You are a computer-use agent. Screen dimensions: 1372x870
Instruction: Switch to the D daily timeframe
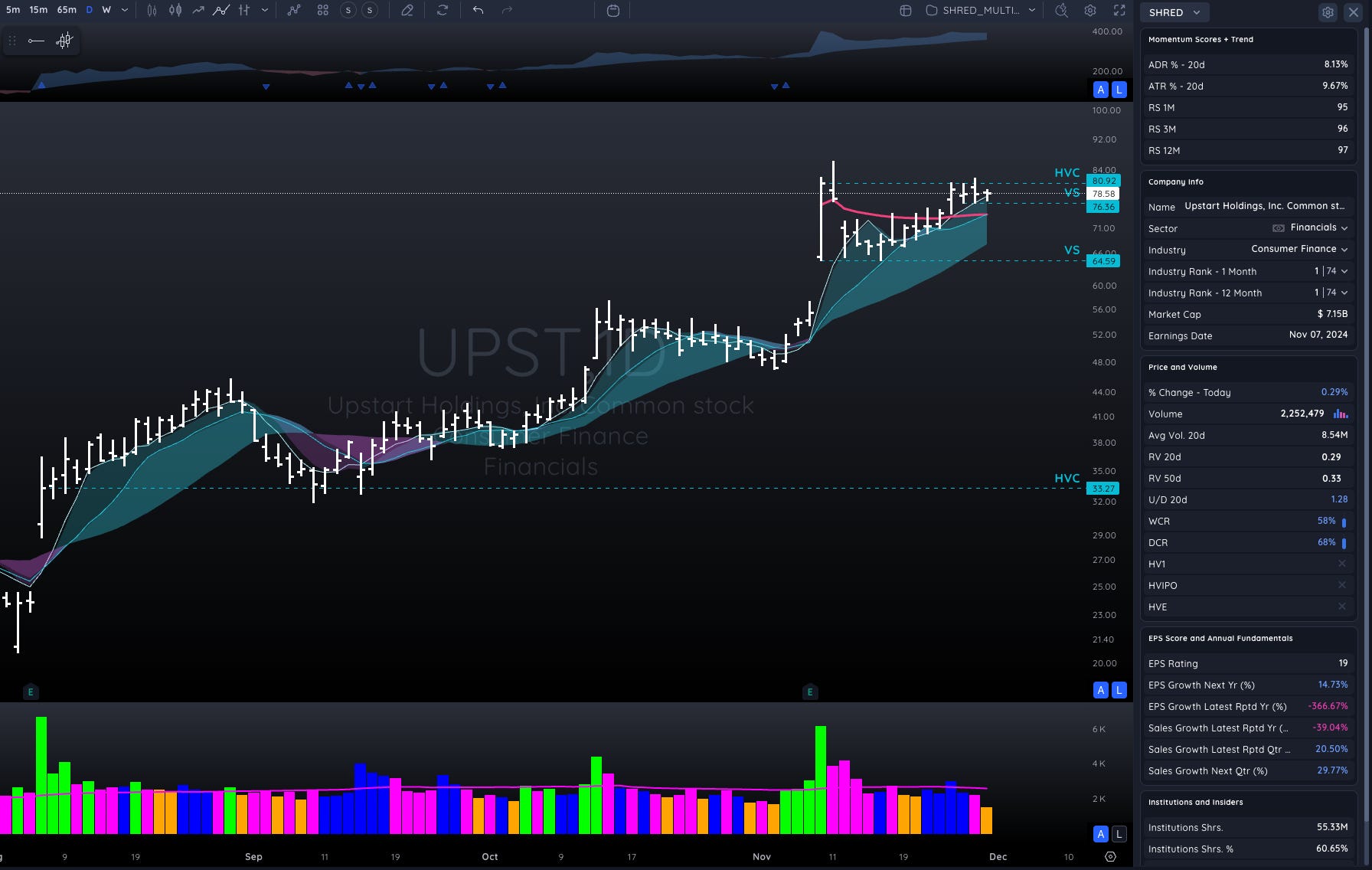(89, 10)
